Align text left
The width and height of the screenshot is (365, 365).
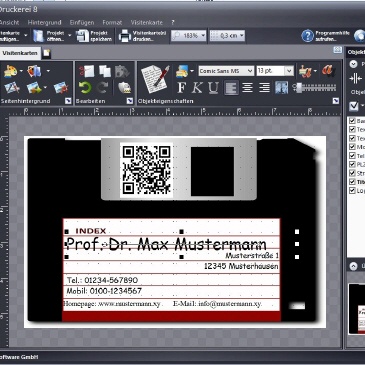231,88
